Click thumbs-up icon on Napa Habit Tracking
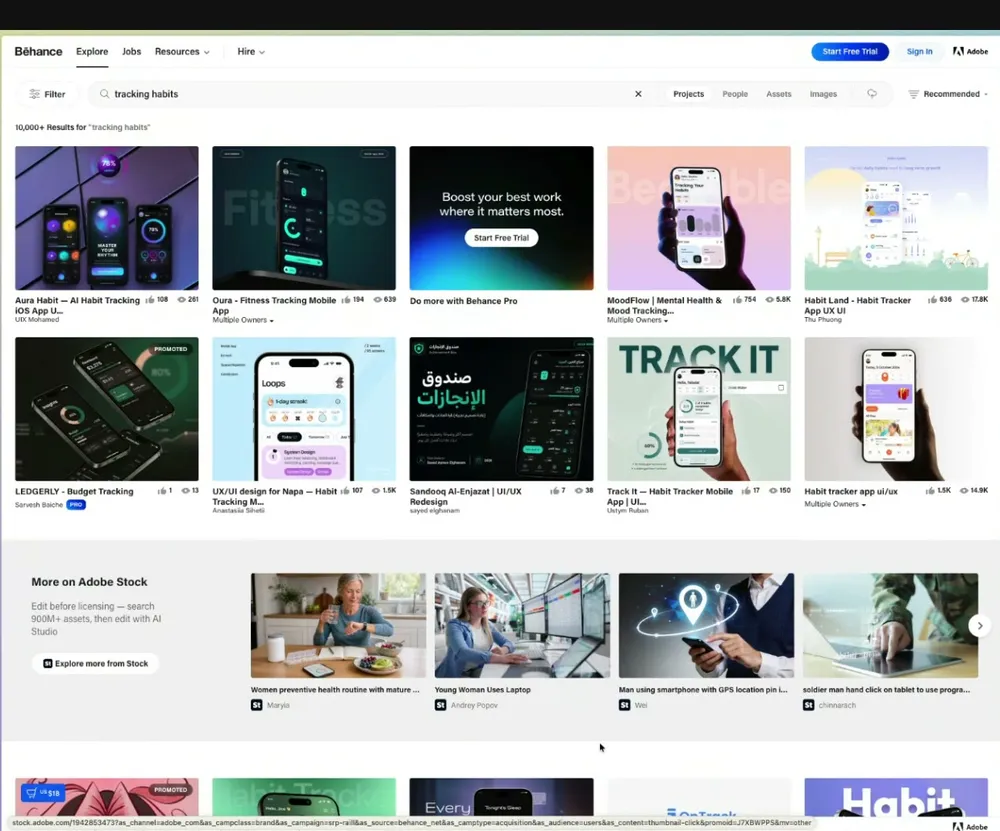This screenshot has width=1000, height=831. tap(345, 491)
